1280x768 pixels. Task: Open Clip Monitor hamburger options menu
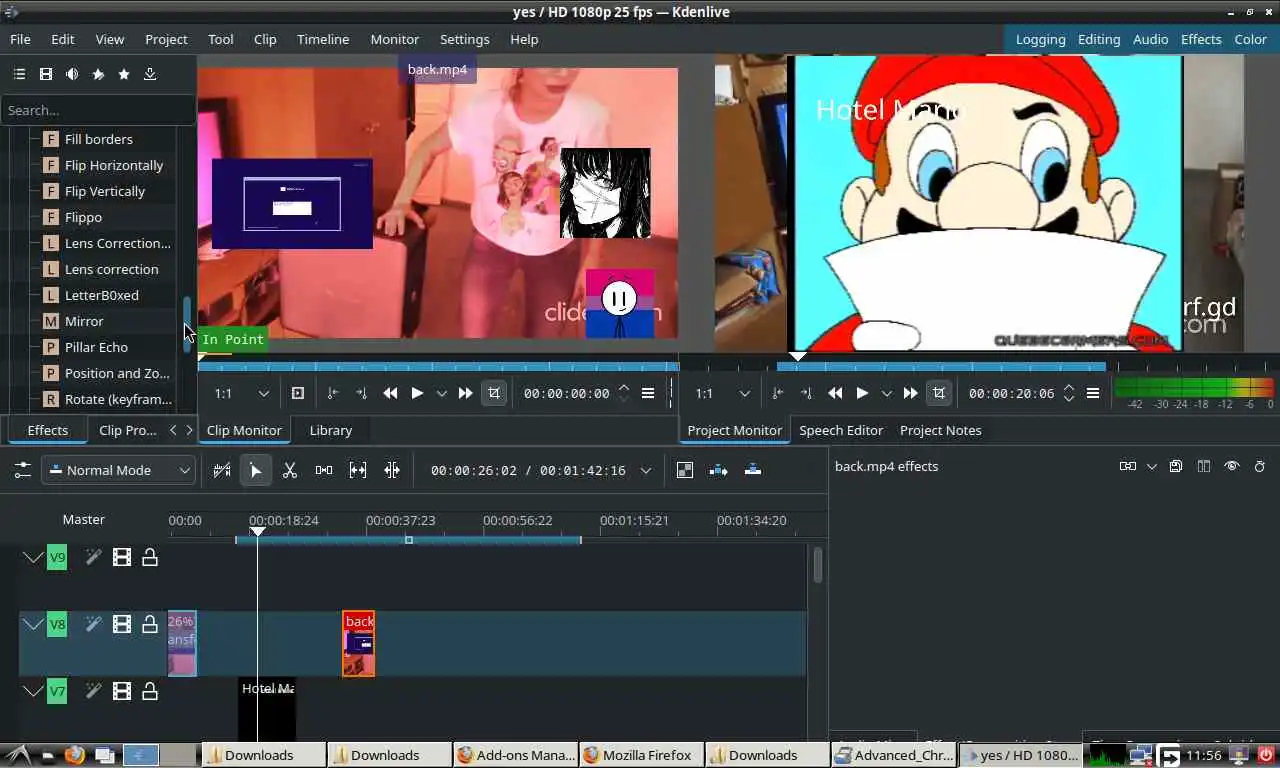(648, 393)
